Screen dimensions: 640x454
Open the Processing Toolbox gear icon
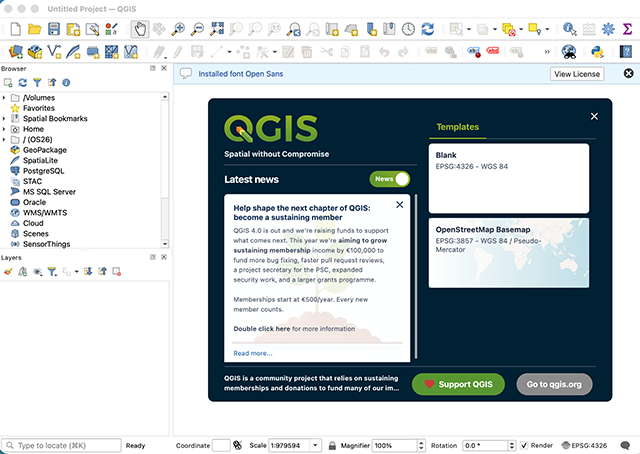click(608, 29)
